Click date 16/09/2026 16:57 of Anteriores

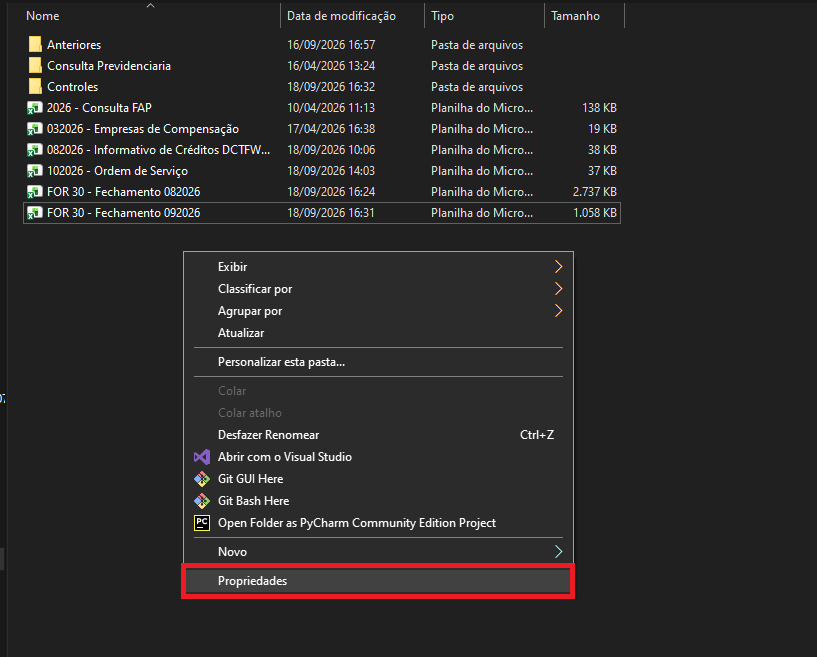(x=331, y=45)
